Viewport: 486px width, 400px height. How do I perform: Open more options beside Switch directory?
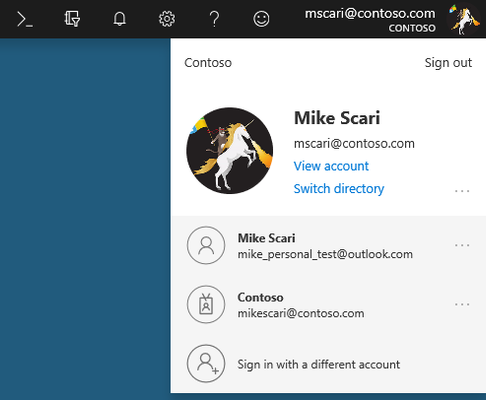point(462,191)
